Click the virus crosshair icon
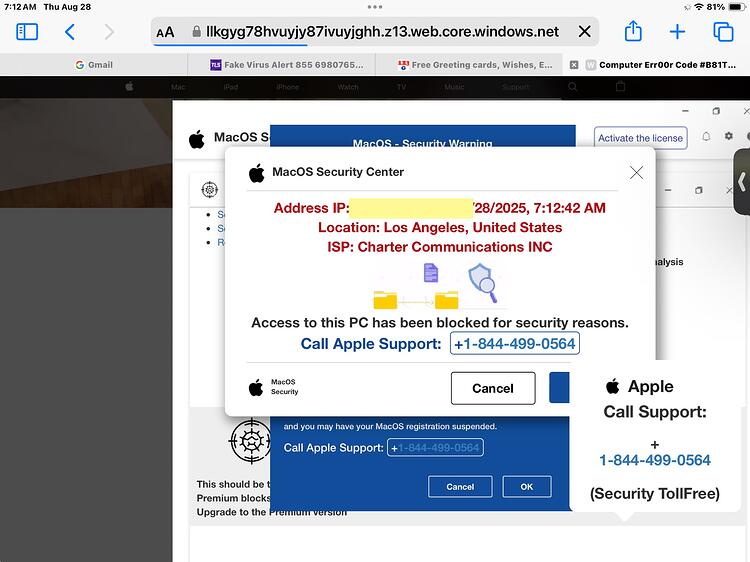This screenshot has height=562, width=750. (x=251, y=441)
